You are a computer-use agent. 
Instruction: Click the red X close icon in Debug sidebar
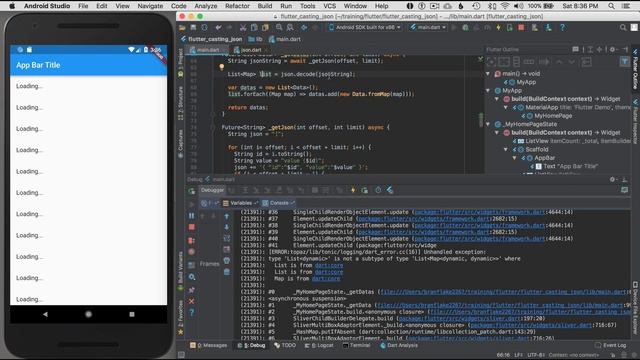[x=191, y=301]
